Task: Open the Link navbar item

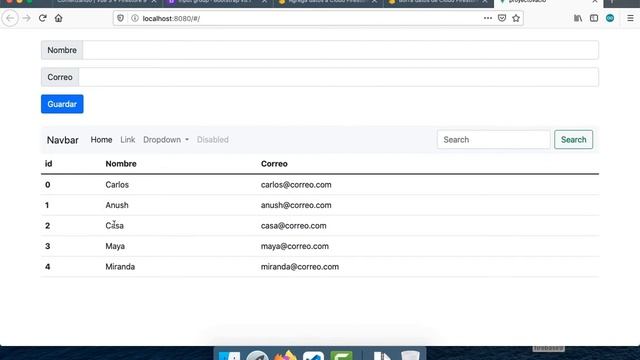Action: pyautogui.click(x=127, y=140)
